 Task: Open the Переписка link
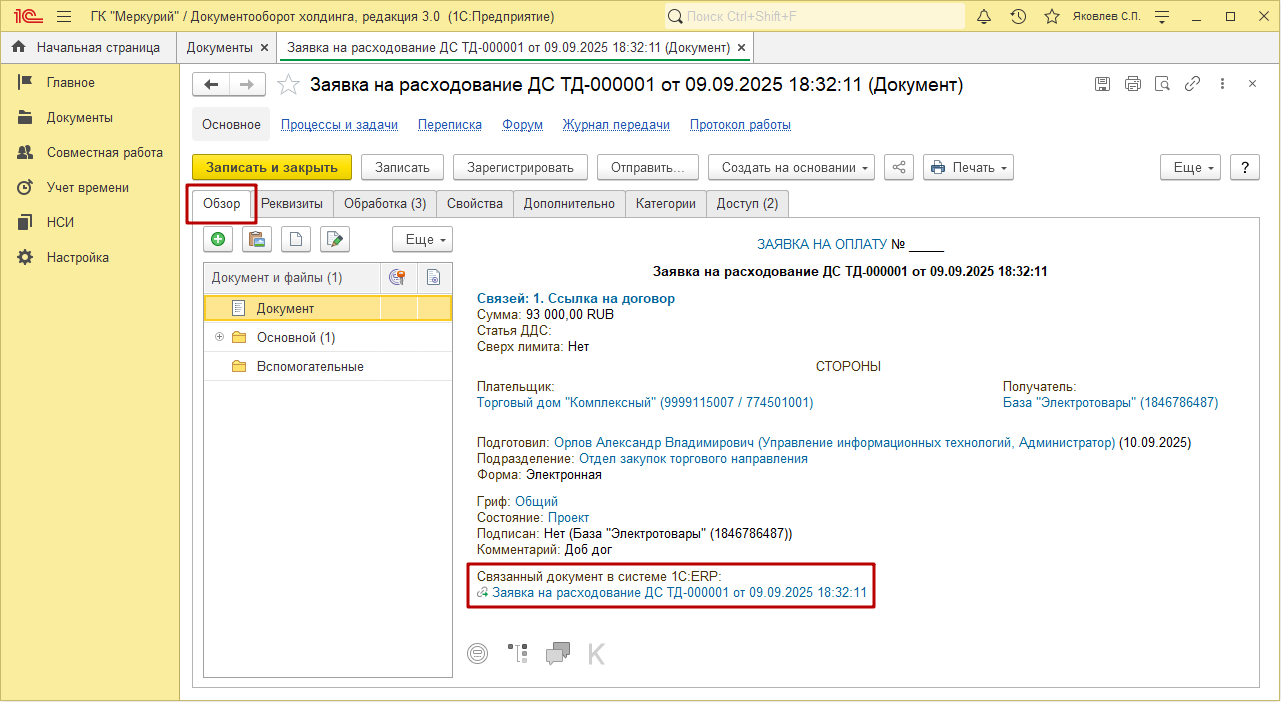click(x=450, y=125)
